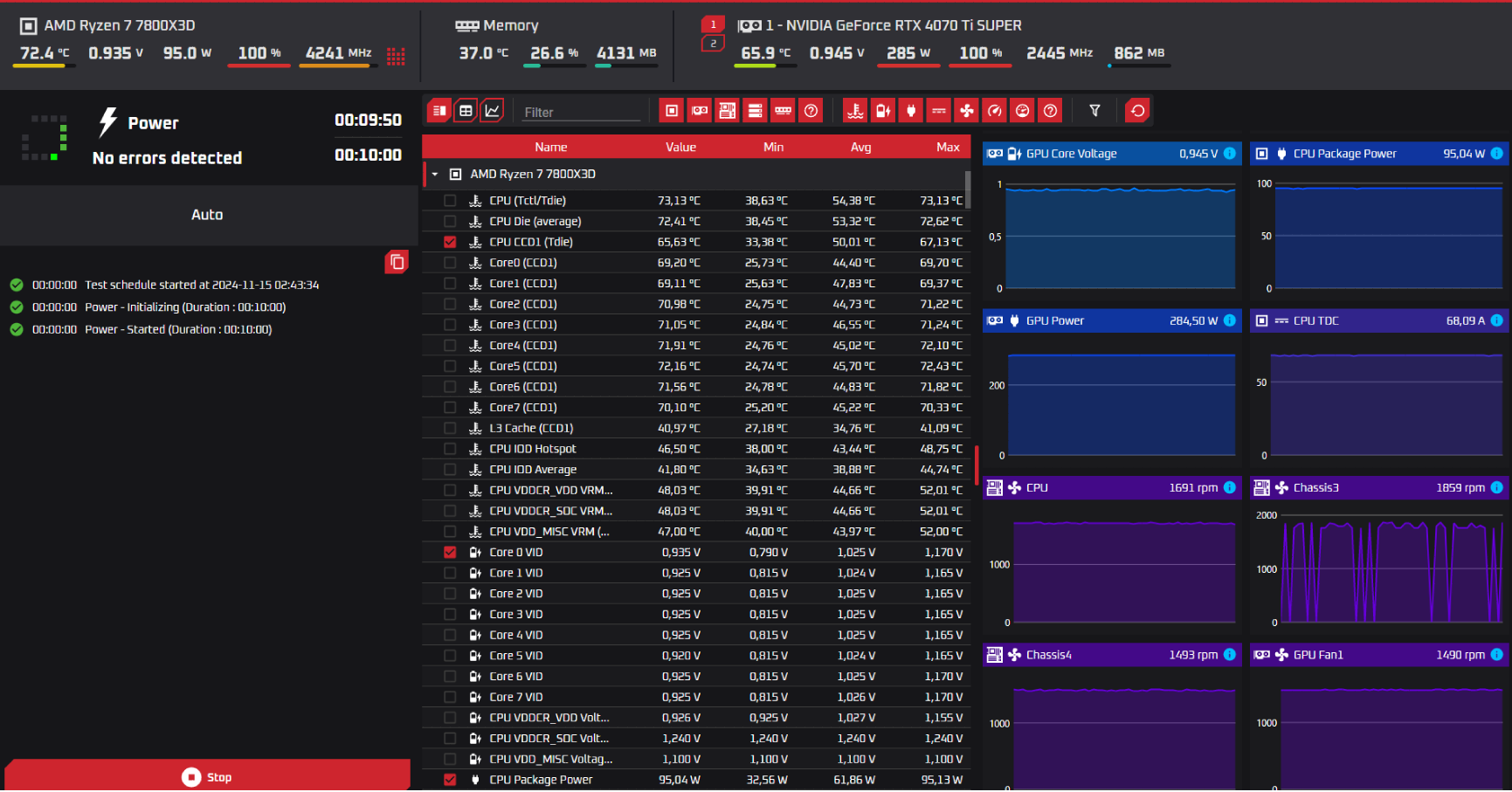Sort the table by the Value column
Screen dimensions: 1512x792
(681, 148)
